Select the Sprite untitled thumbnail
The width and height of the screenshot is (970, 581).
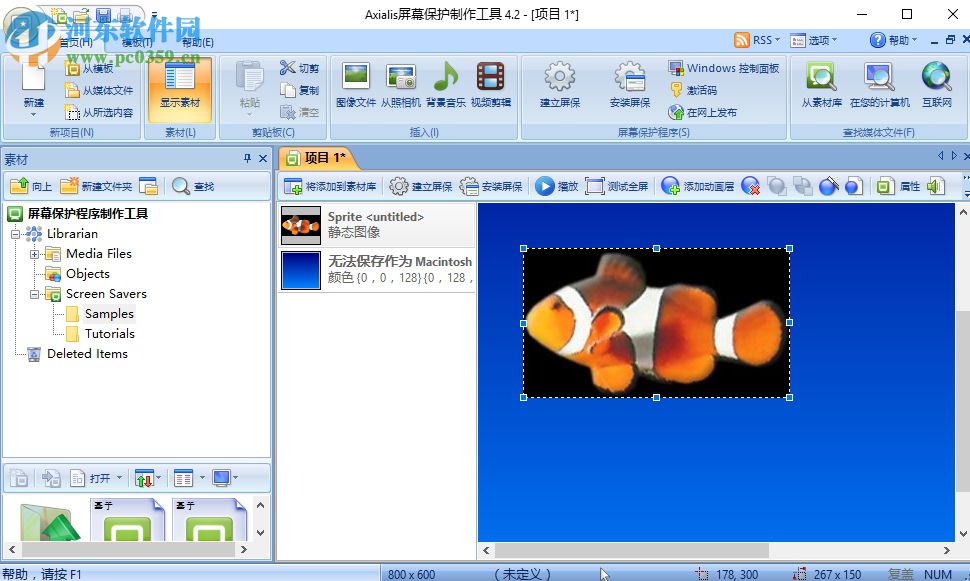tap(300, 224)
